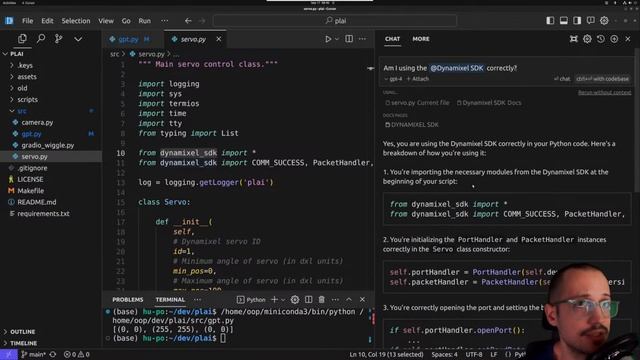Start a new chat with plus icon
This screenshot has height=360, width=640.
[x=614, y=39]
